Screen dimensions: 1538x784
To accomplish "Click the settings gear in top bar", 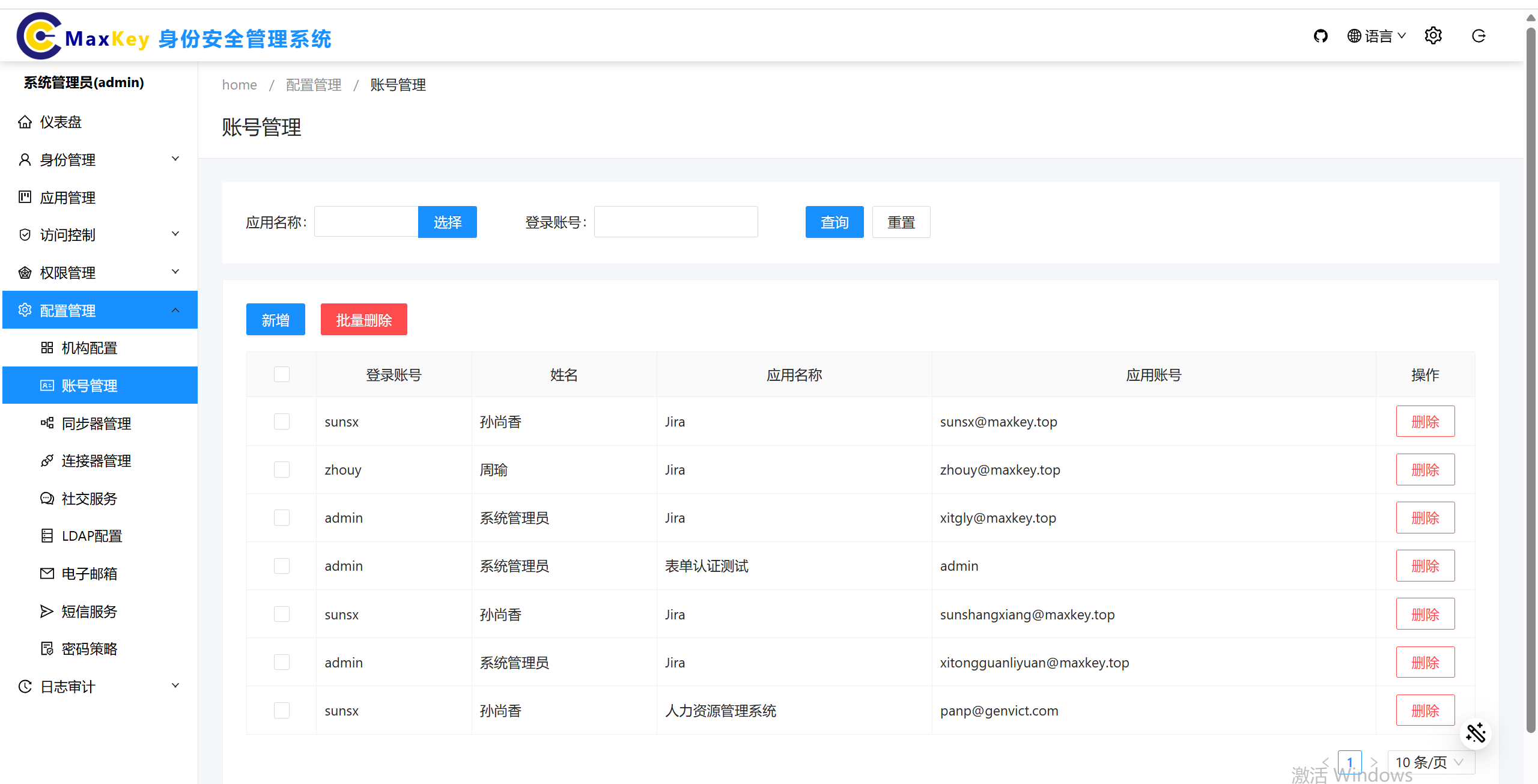I will pyautogui.click(x=1433, y=35).
